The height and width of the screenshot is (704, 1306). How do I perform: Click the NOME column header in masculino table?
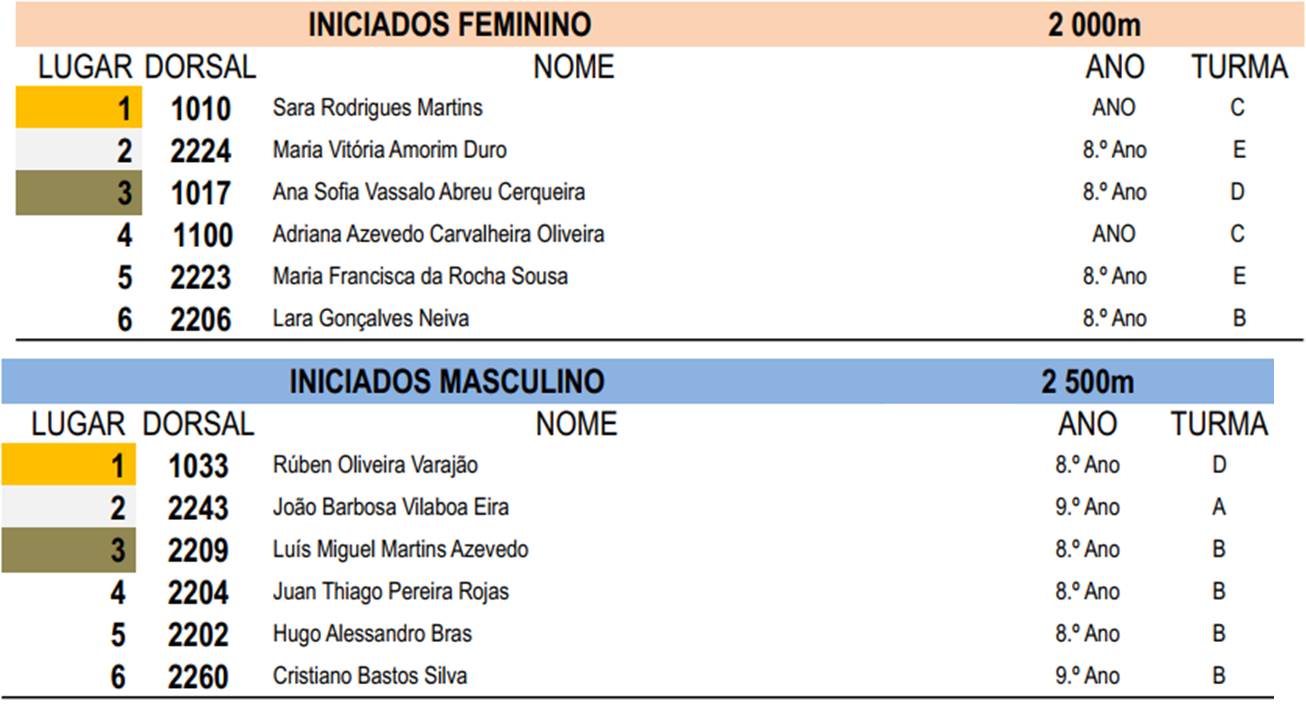576,425
